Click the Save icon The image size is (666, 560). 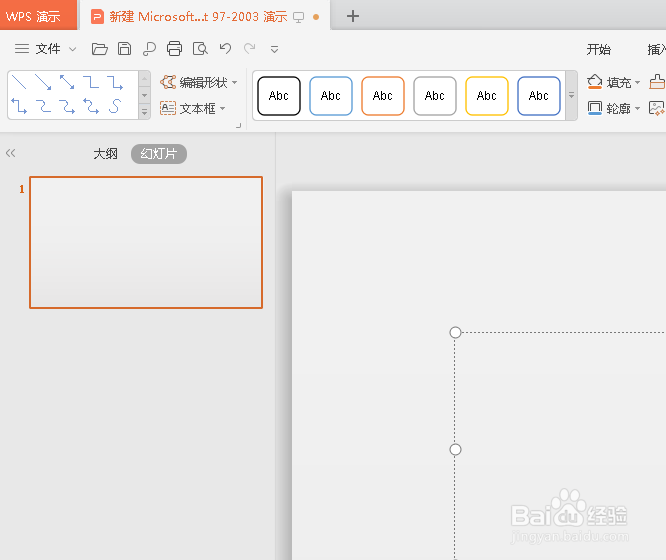124,49
